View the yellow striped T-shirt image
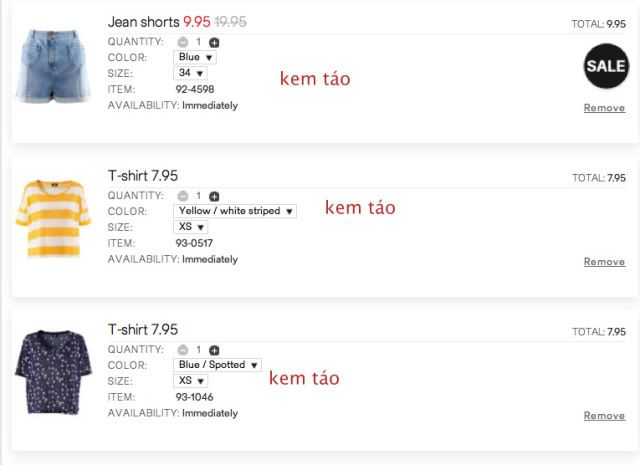Image resolution: width=640 pixels, height=465 pixels. pos(53,218)
